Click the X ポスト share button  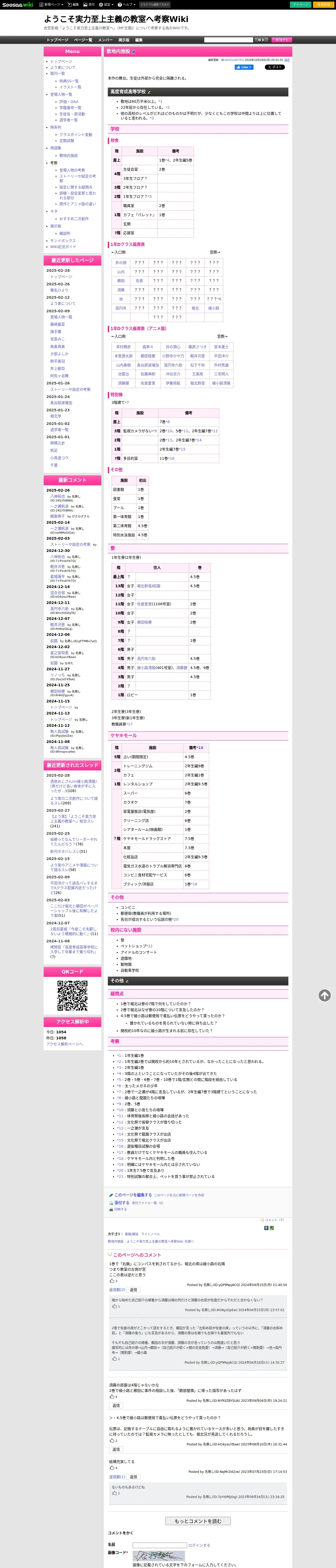click(x=275, y=67)
